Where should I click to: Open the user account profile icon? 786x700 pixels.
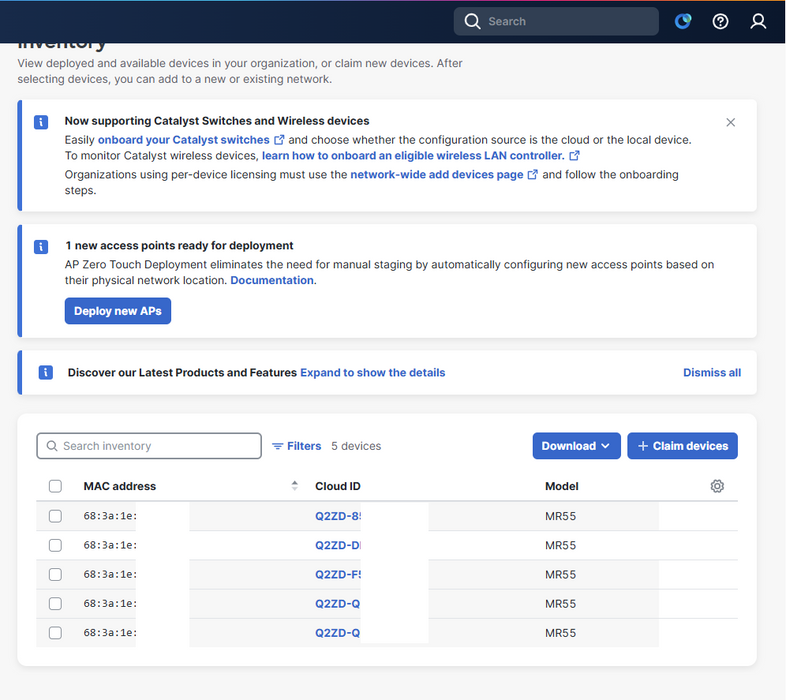point(758,21)
